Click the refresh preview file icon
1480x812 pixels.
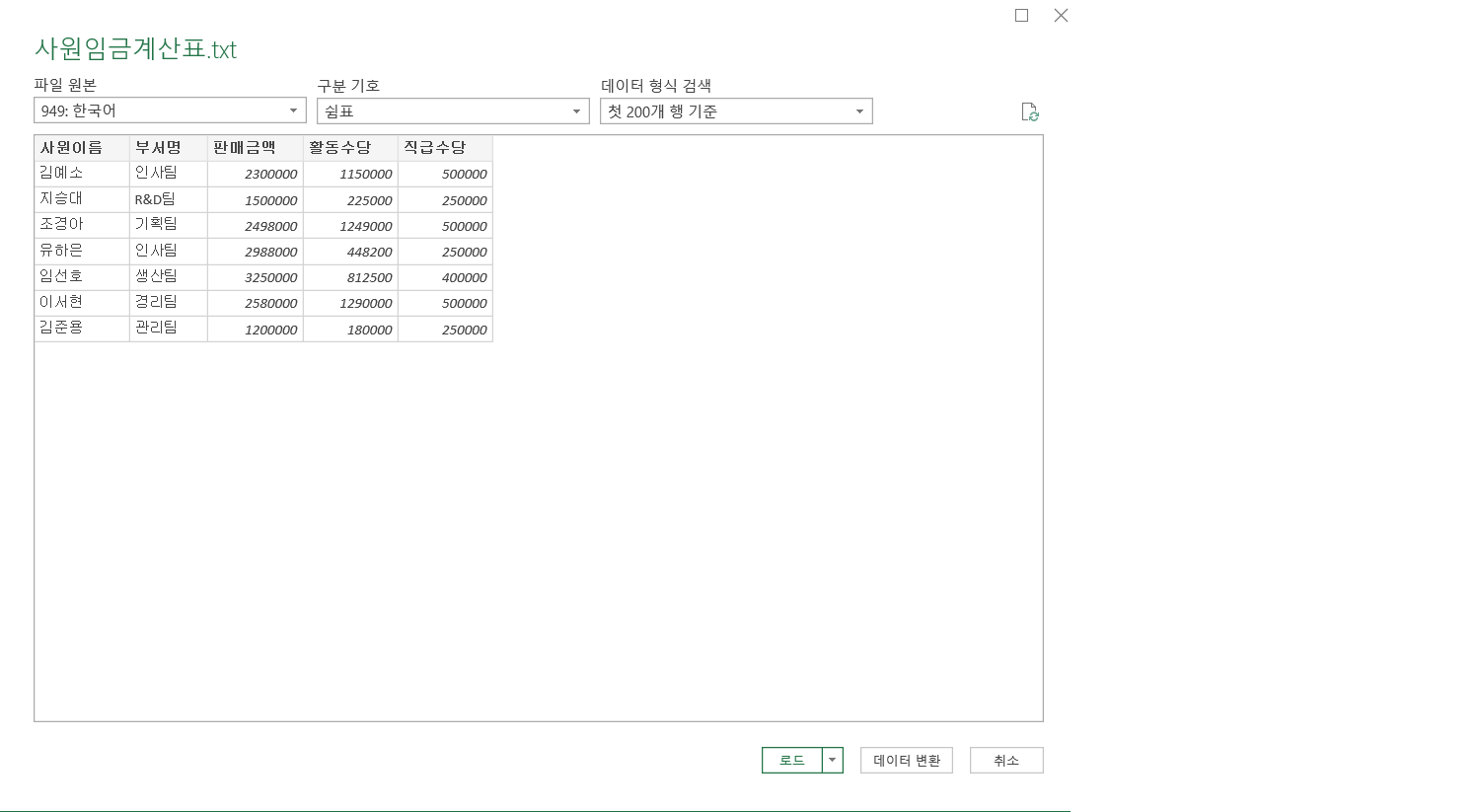pyautogui.click(x=1030, y=112)
